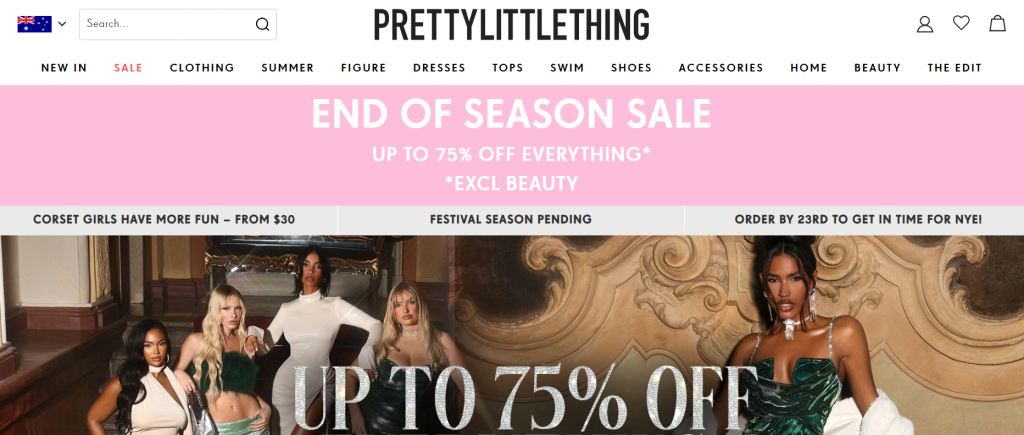This screenshot has width=1024, height=435.
Task: Click Order by 23rd for NYE link
Action: click(858, 220)
